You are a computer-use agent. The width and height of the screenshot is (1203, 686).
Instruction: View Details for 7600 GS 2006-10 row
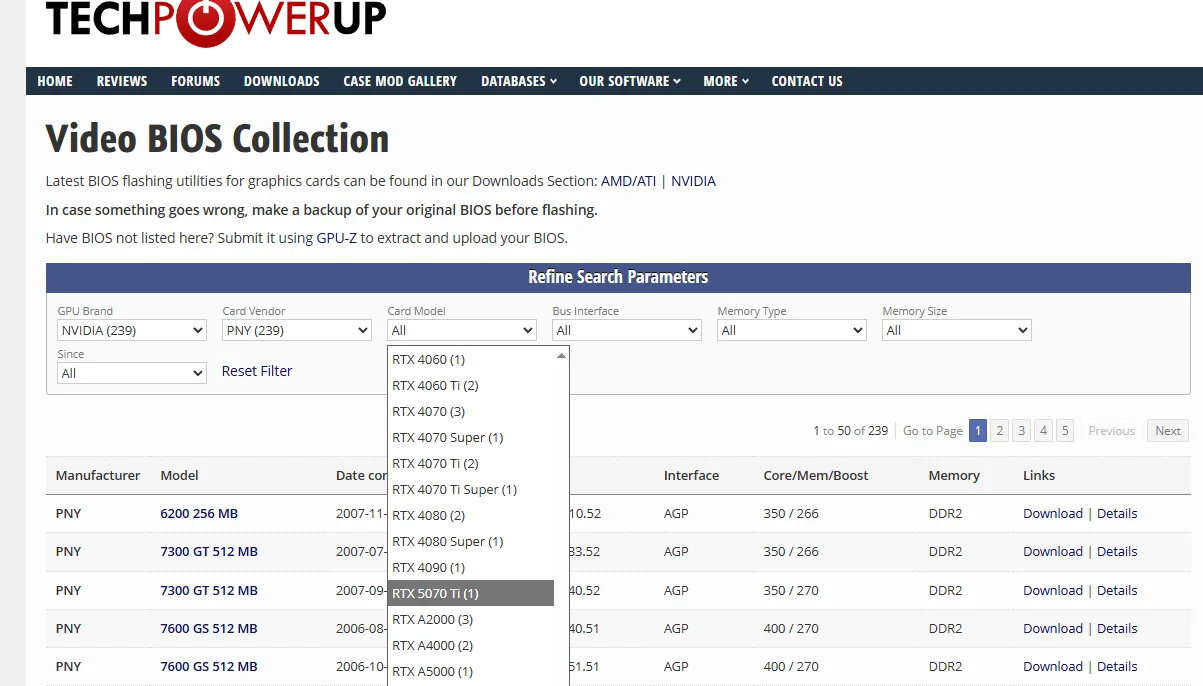(x=1117, y=667)
